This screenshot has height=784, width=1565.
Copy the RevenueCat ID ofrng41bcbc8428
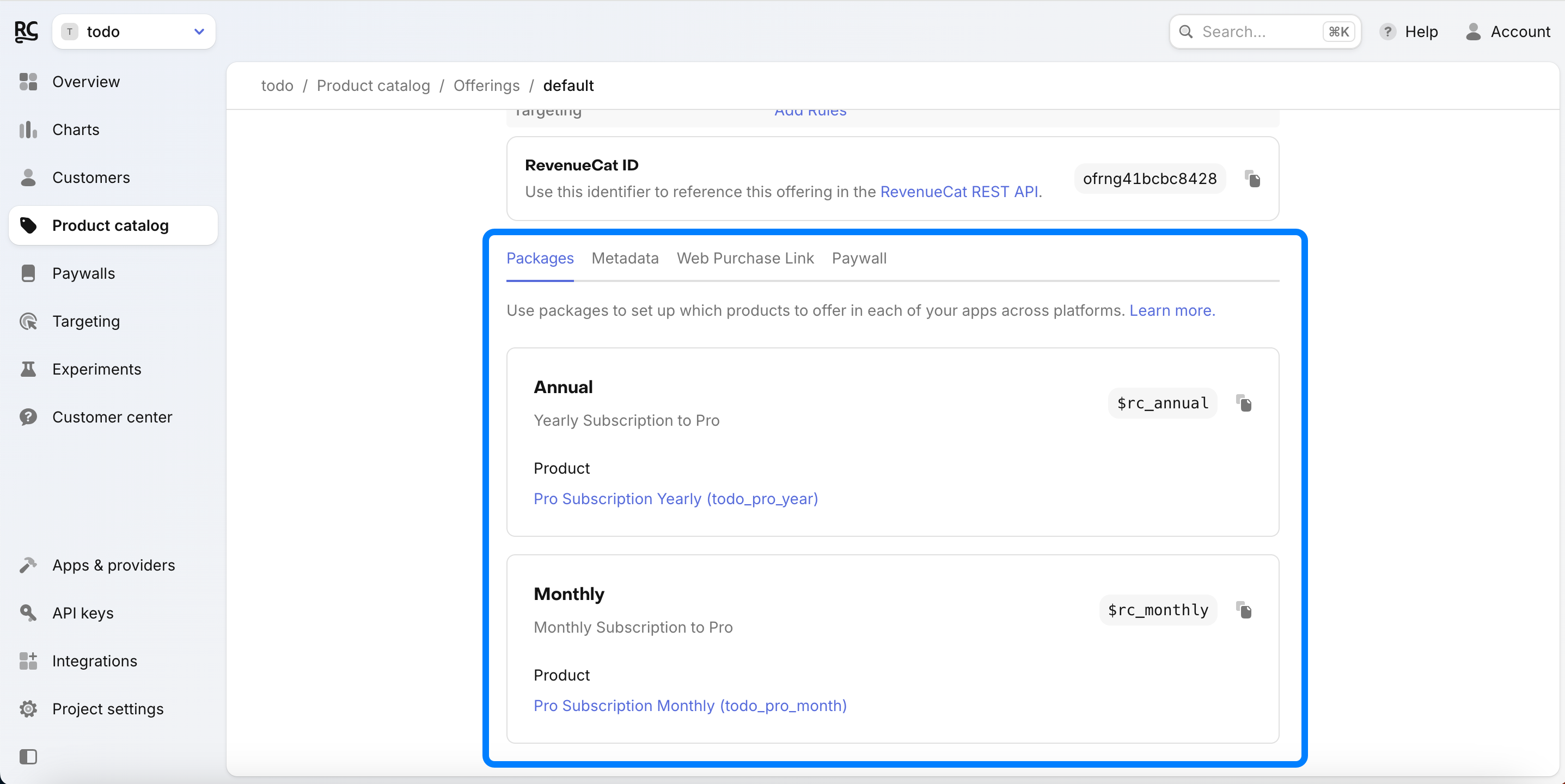[1252, 179]
